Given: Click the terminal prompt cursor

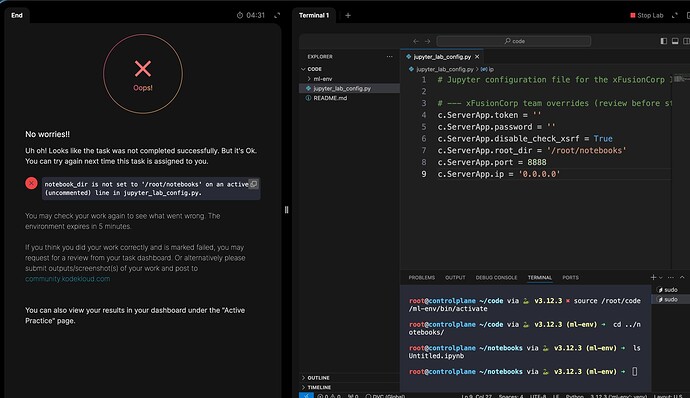Looking at the screenshot, I should pos(635,372).
